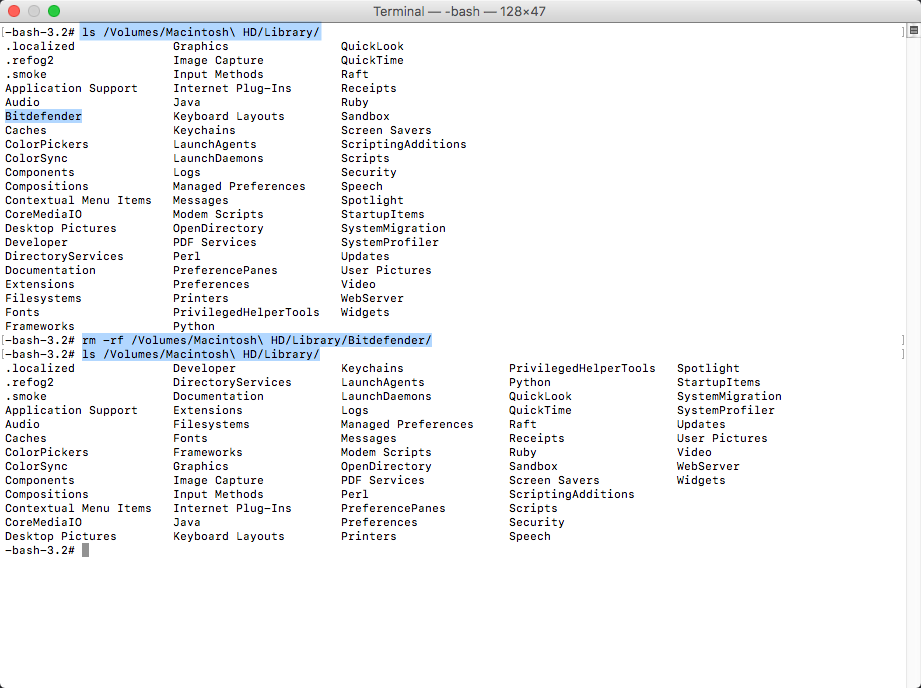Select the highlighted rm -rf command line

pos(256,340)
